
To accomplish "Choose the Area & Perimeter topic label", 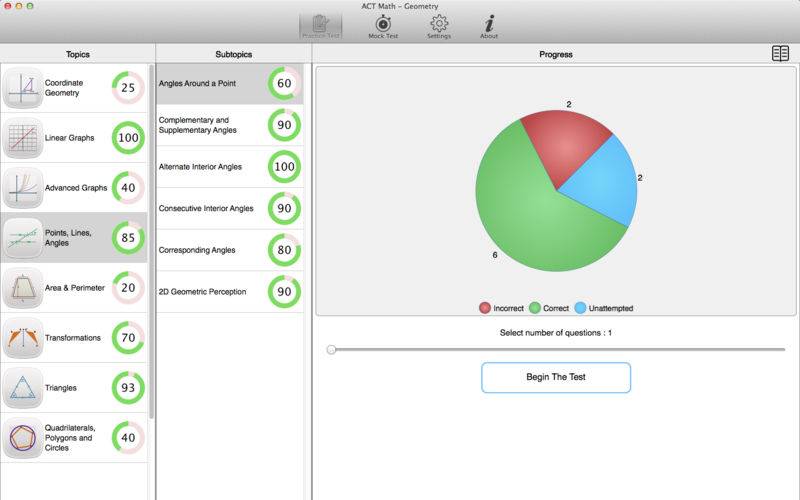I will pyautogui.click(x=74, y=288).
